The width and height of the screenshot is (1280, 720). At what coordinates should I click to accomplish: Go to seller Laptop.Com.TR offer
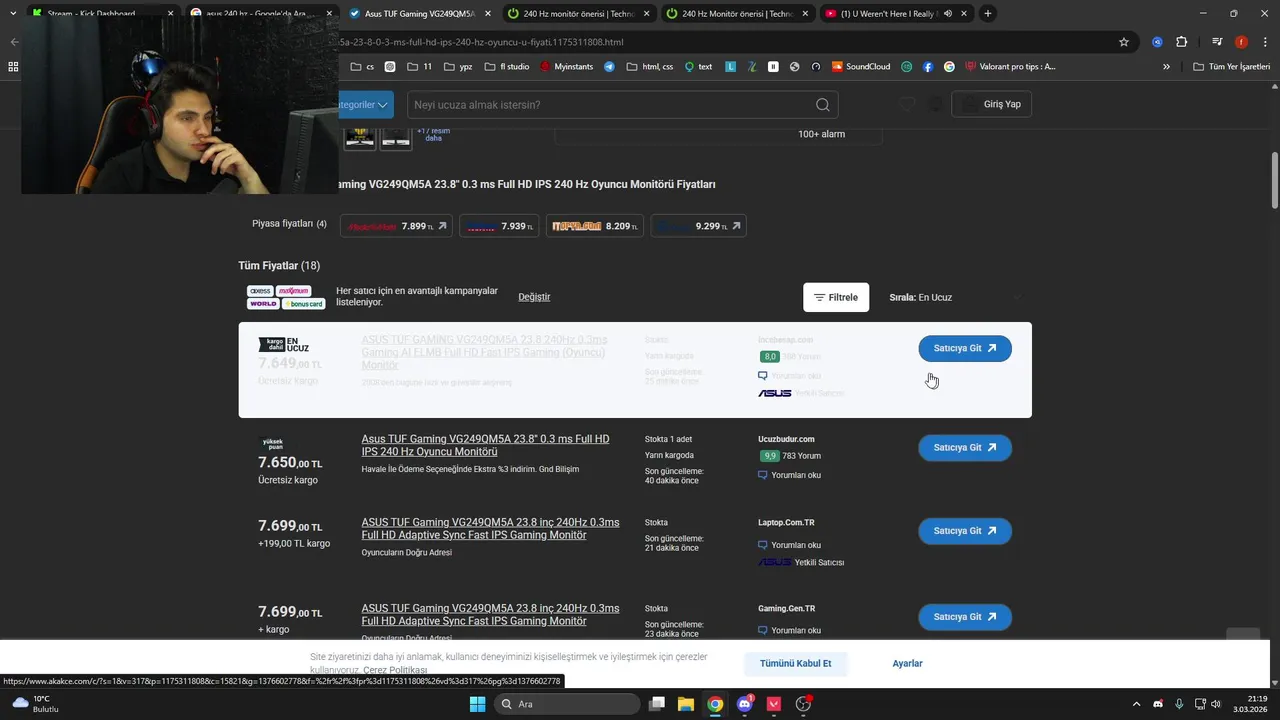pyautogui.click(x=965, y=531)
